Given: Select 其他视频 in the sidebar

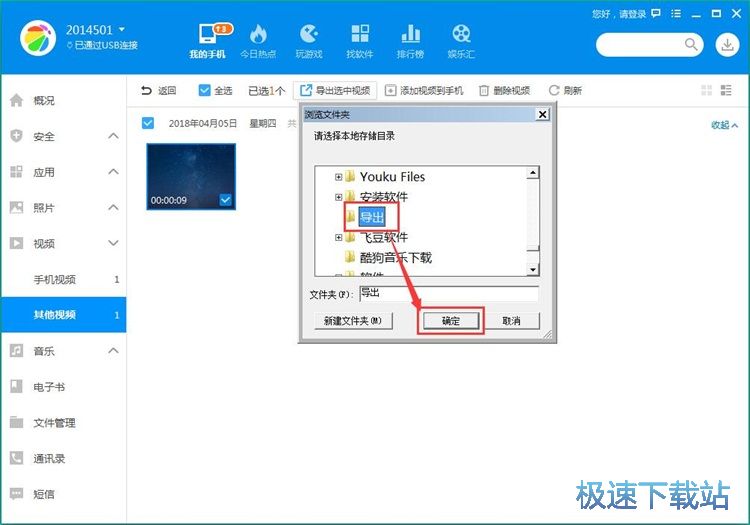Looking at the screenshot, I should tap(63, 315).
